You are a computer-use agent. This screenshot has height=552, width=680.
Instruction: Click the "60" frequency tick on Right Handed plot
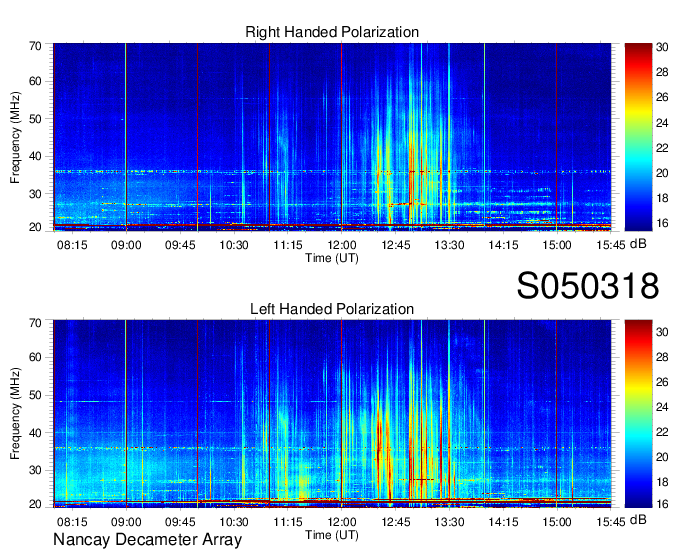click(x=35, y=82)
